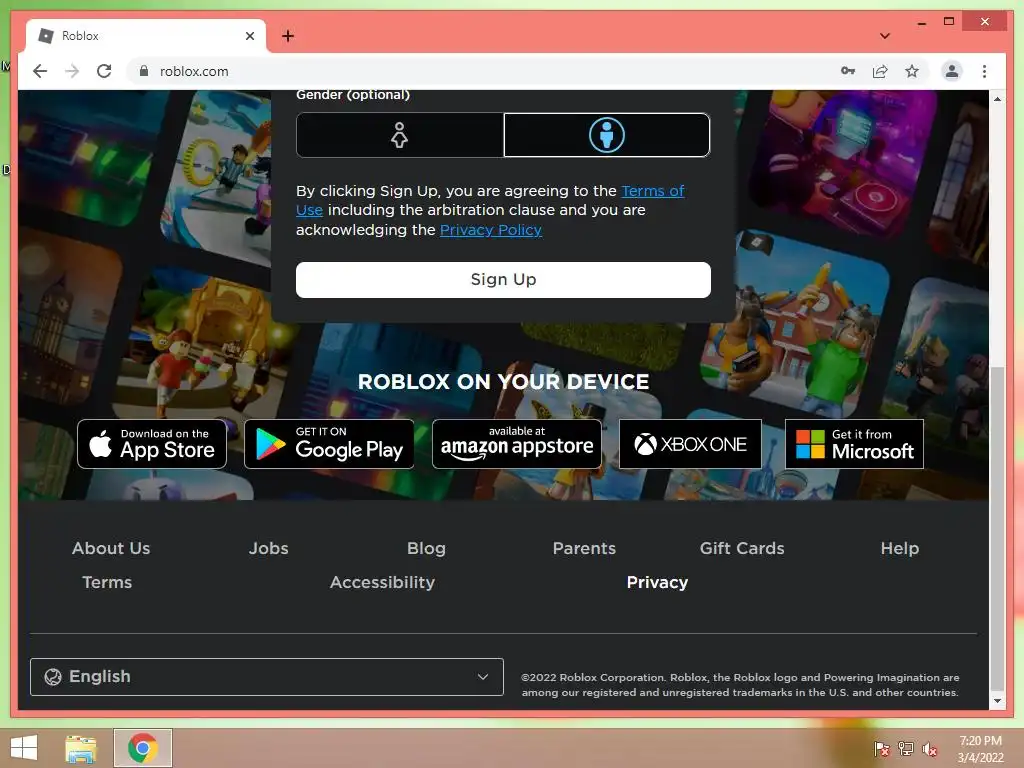Image resolution: width=1024 pixels, height=768 pixels.
Task: Open the Privacy Policy link
Action: [x=490, y=230]
